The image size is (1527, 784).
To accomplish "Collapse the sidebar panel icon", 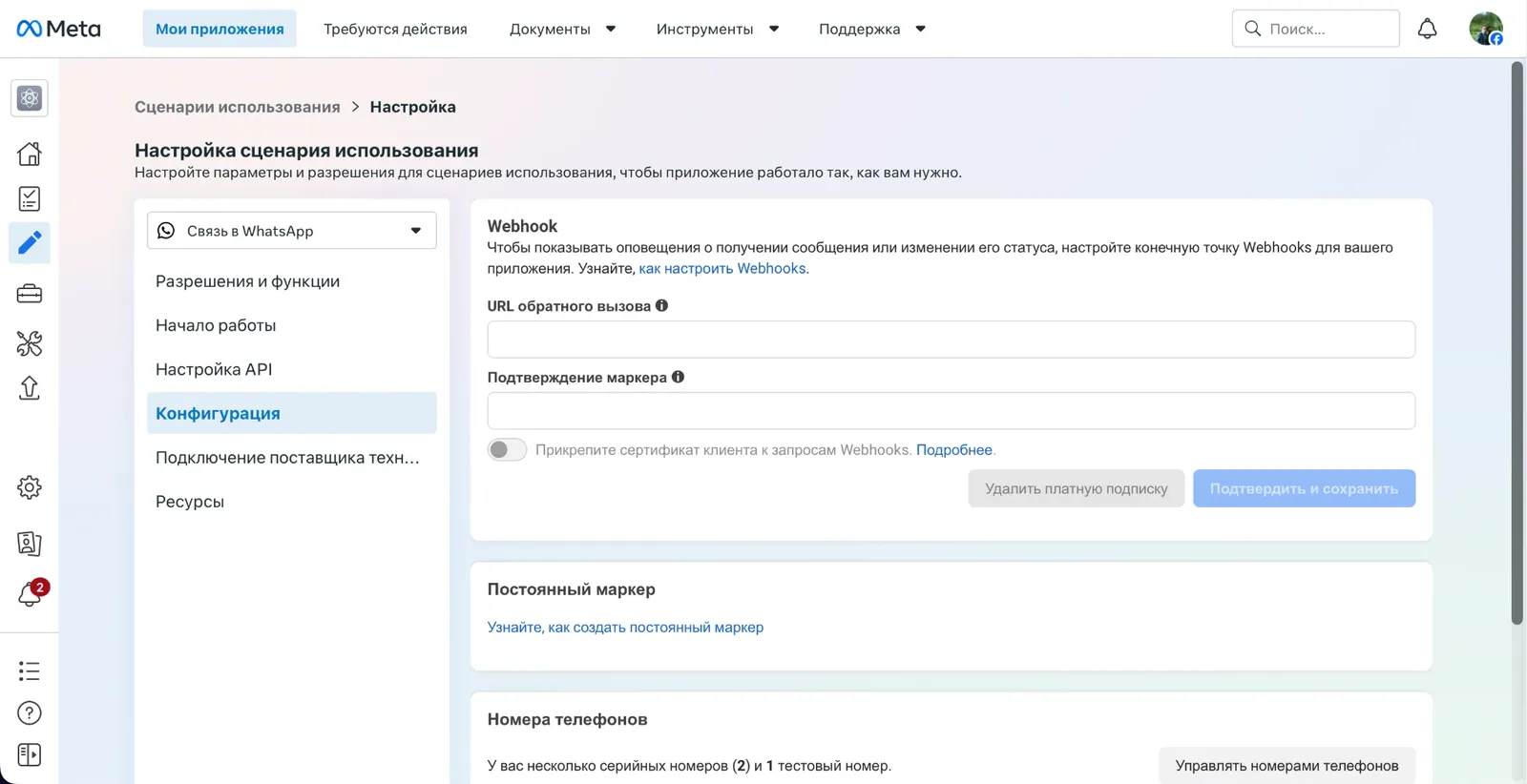I will [30, 755].
